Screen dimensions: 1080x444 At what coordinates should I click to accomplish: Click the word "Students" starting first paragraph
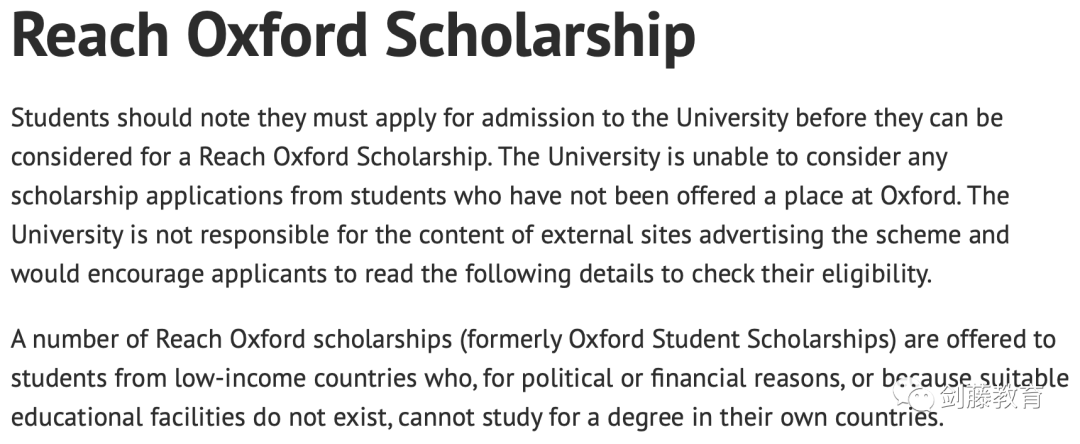click(x=60, y=118)
